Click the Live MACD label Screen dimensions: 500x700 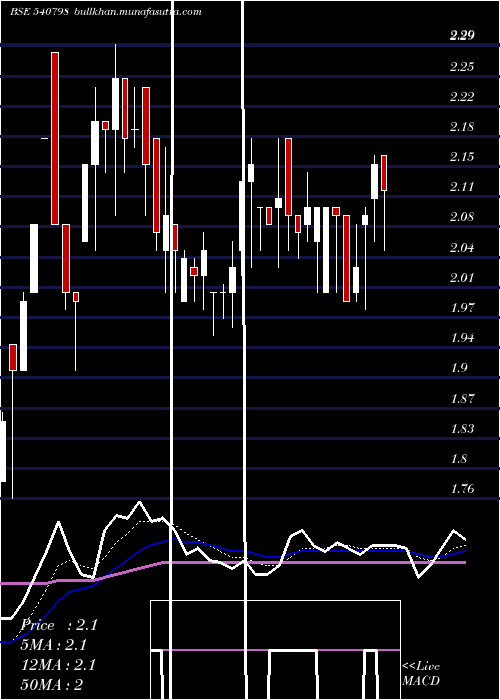(x=421, y=673)
